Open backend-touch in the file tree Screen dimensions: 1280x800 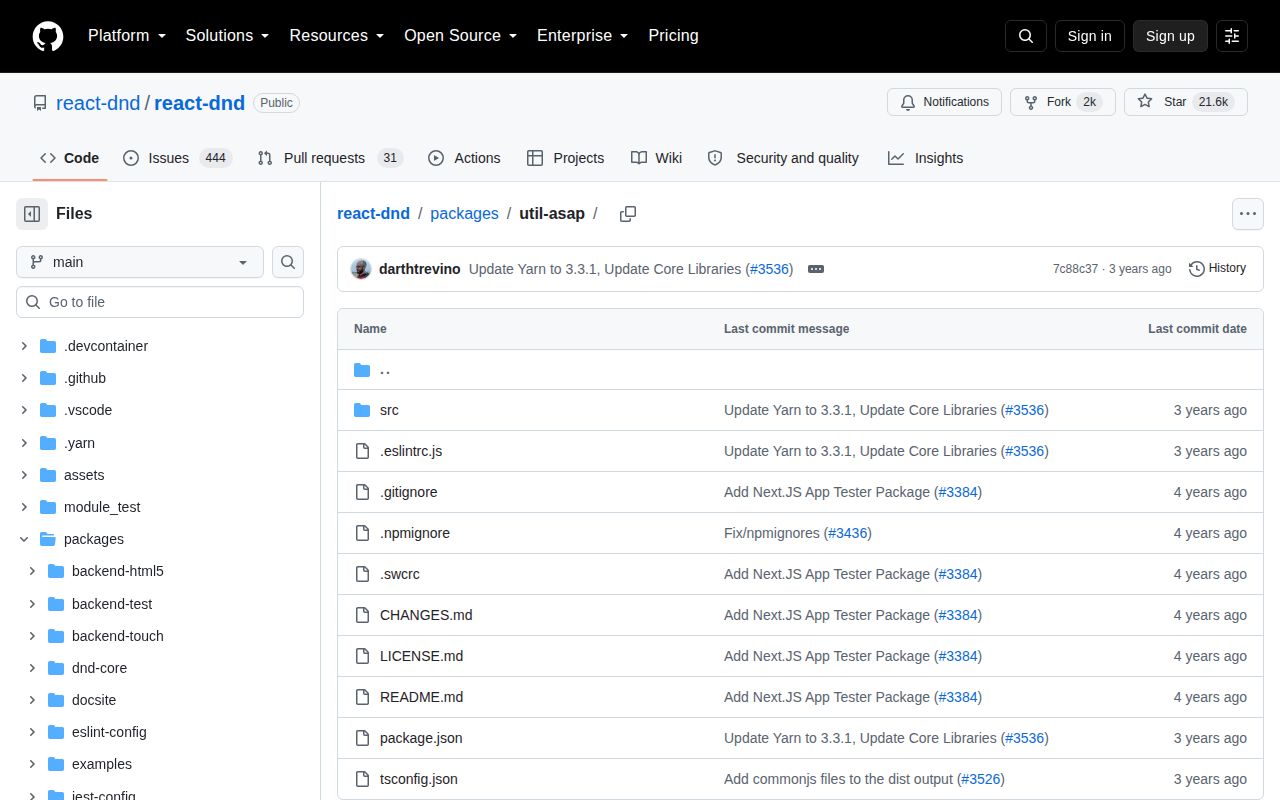click(118, 636)
